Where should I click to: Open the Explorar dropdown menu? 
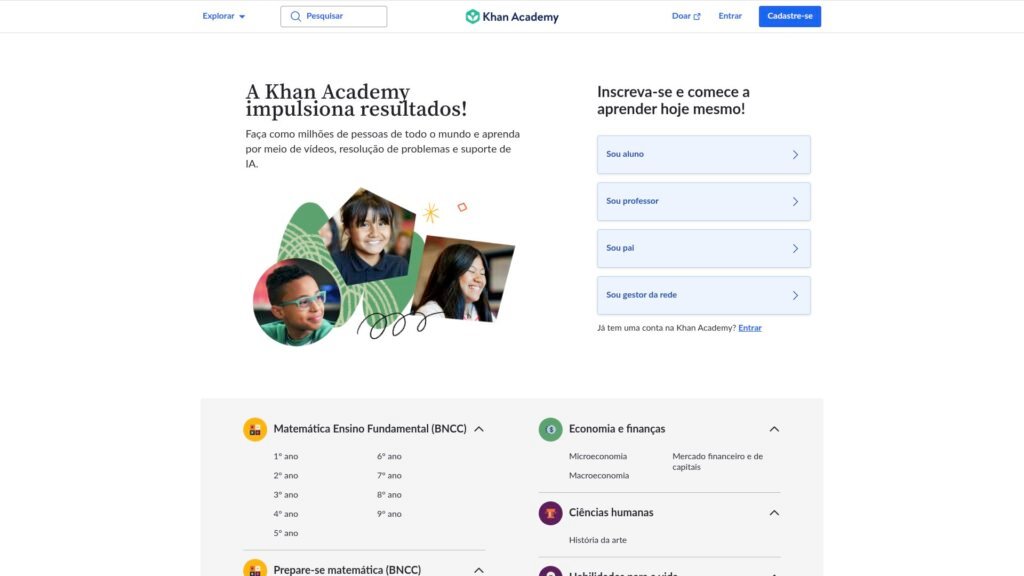tap(223, 16)
